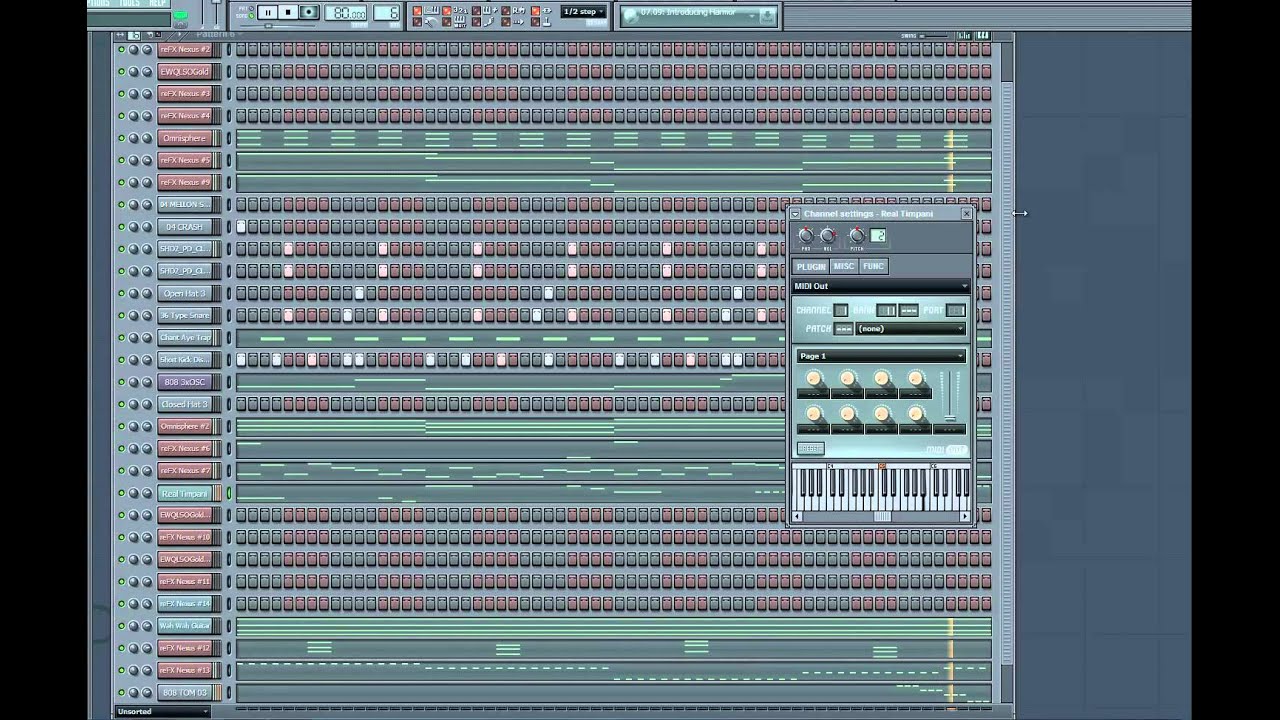Pause playback with the transport pause button
This screenshot has width=1280, height=720.
(267, 12)
